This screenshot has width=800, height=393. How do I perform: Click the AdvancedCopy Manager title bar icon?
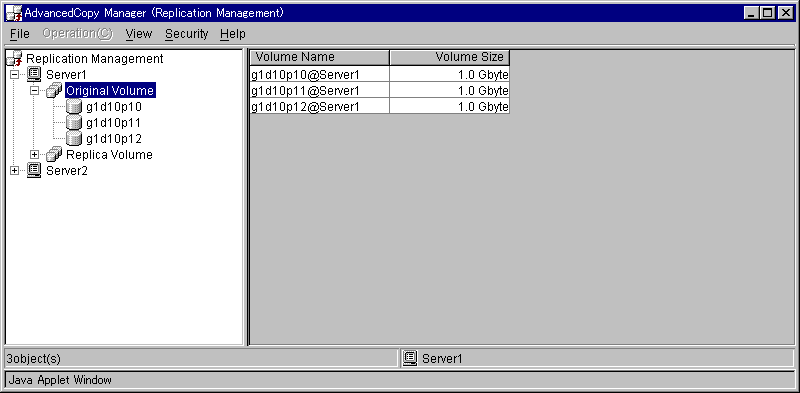click(x=14, y=13)
